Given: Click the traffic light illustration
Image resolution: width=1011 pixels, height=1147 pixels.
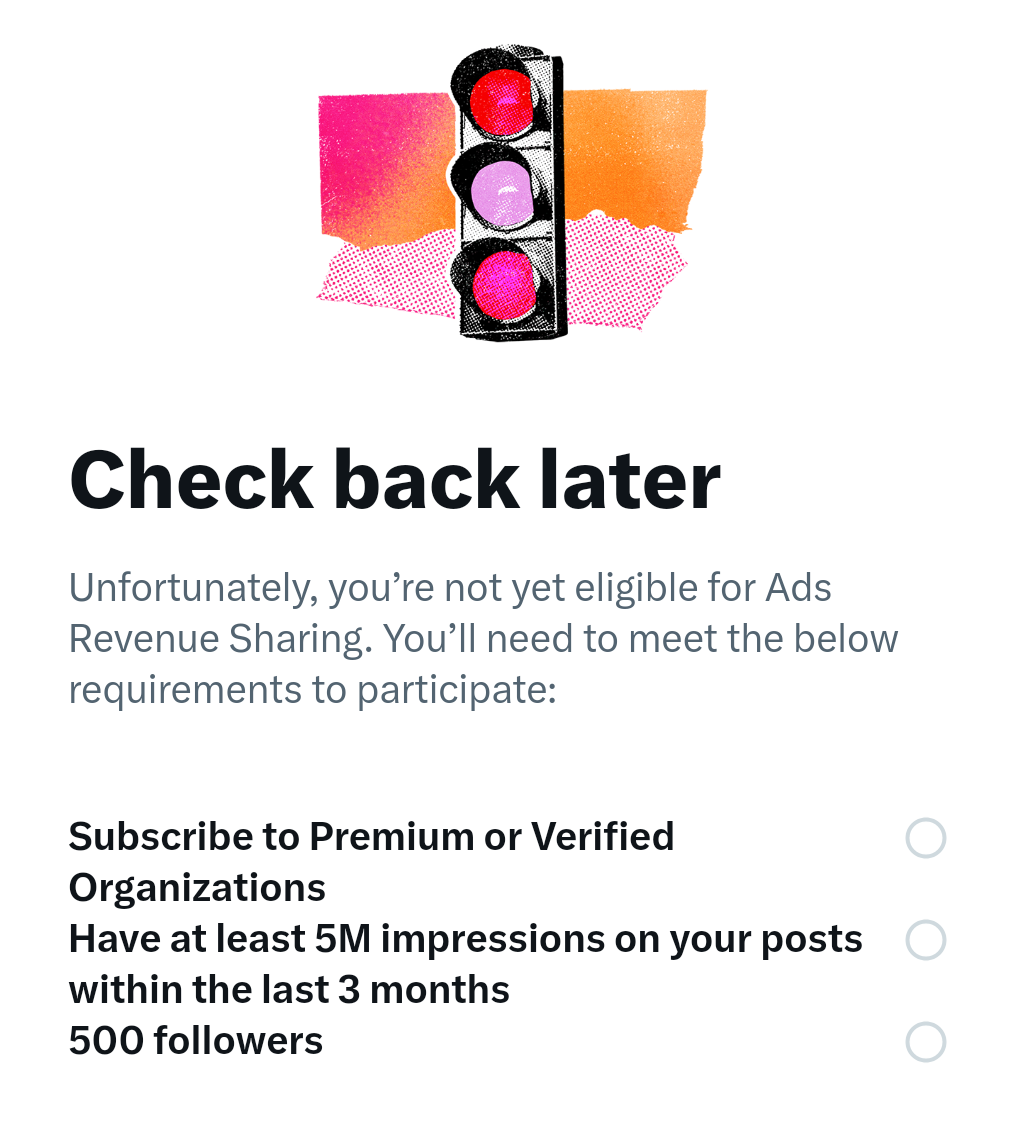Looking at the screenshot, I should coord(510,190).
